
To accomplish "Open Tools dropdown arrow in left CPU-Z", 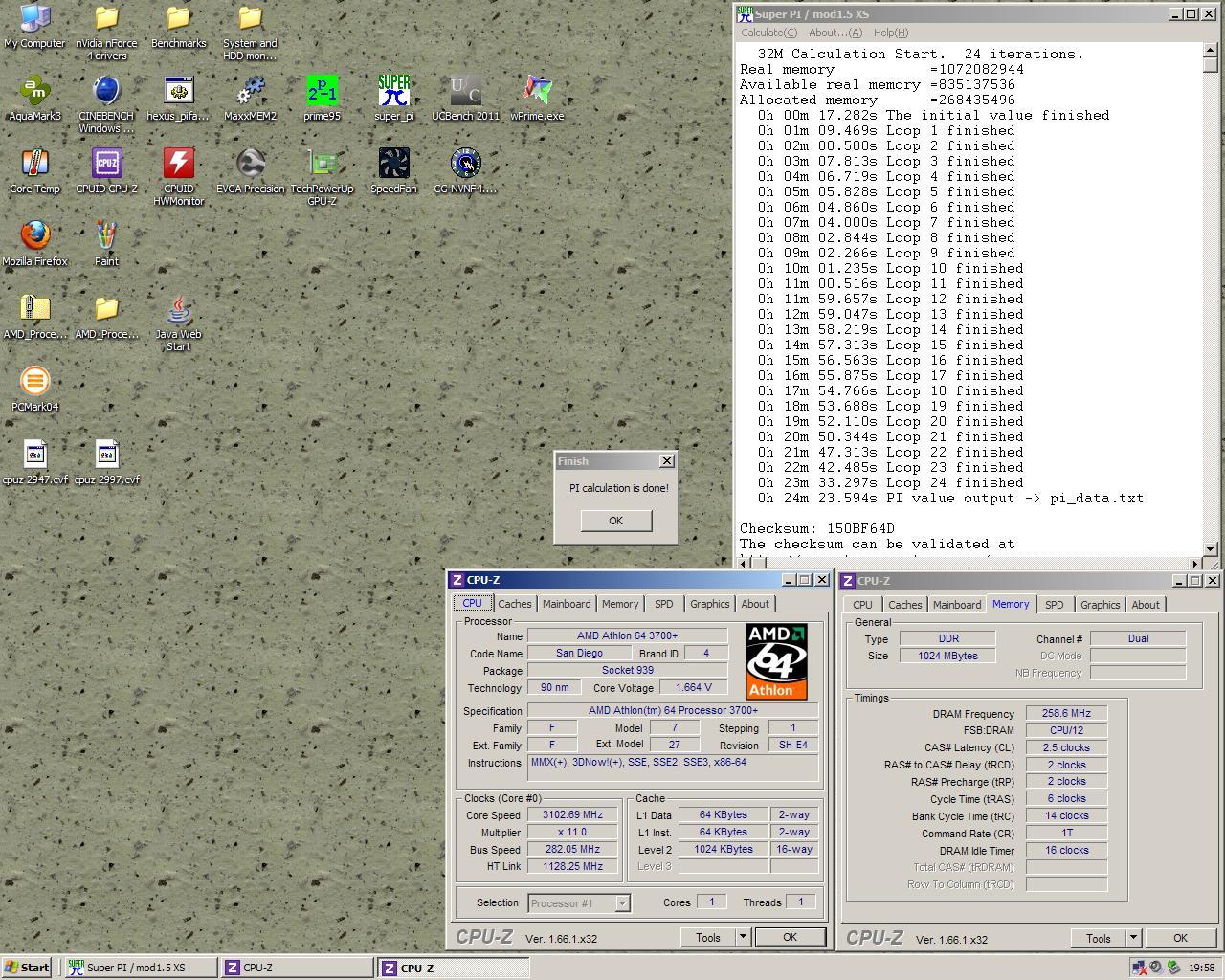I will coord(743,938).
